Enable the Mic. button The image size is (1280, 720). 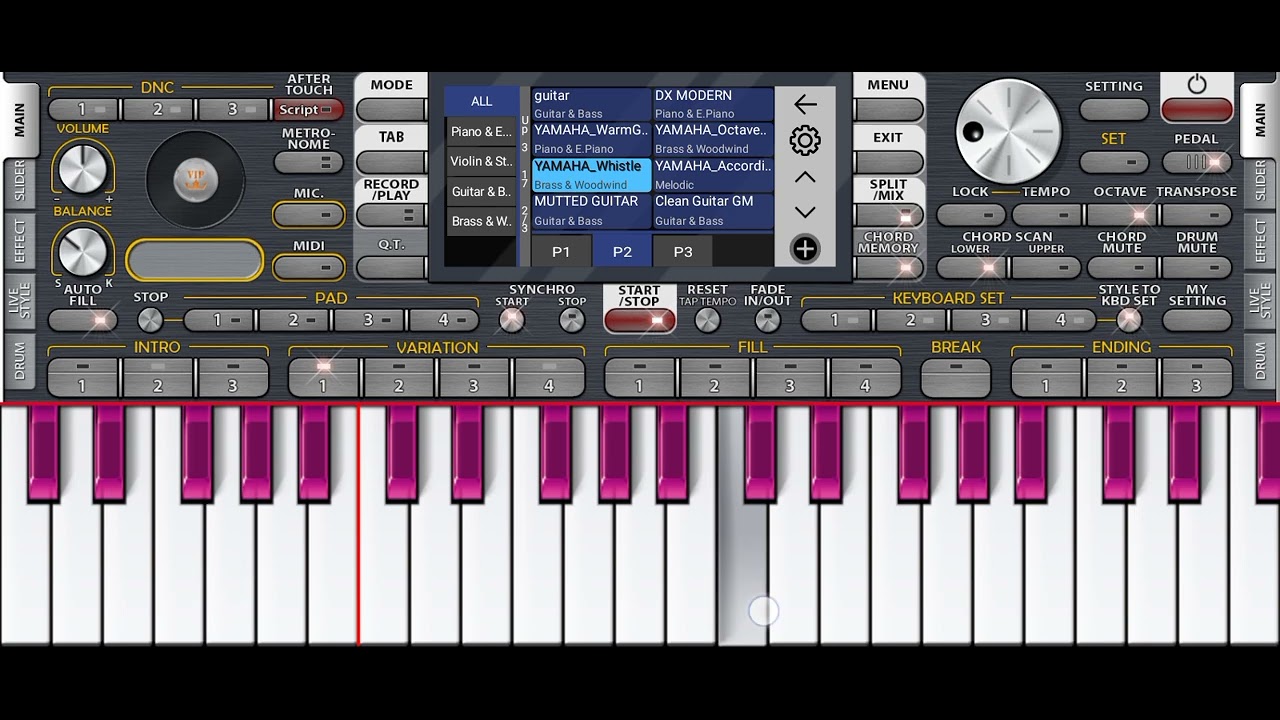309,215
